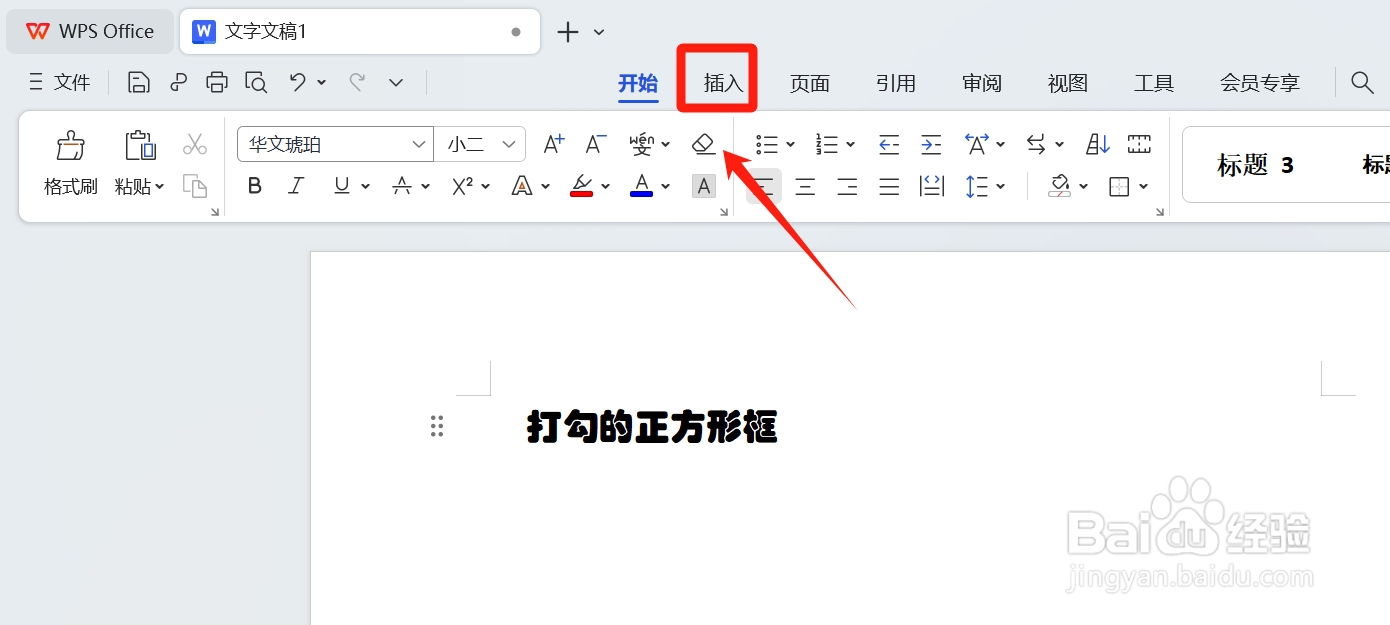Image resolution: width=1390 pixels, height=625 pixels.
Task: Switch to the 插入 ribbon tab
Action: point(717,84)
